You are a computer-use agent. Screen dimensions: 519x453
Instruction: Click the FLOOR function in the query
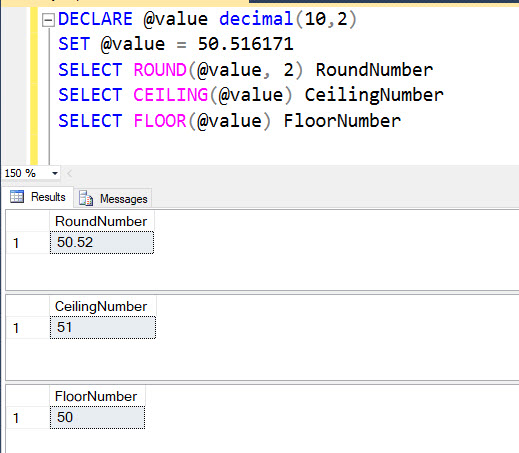coord(160,121)
